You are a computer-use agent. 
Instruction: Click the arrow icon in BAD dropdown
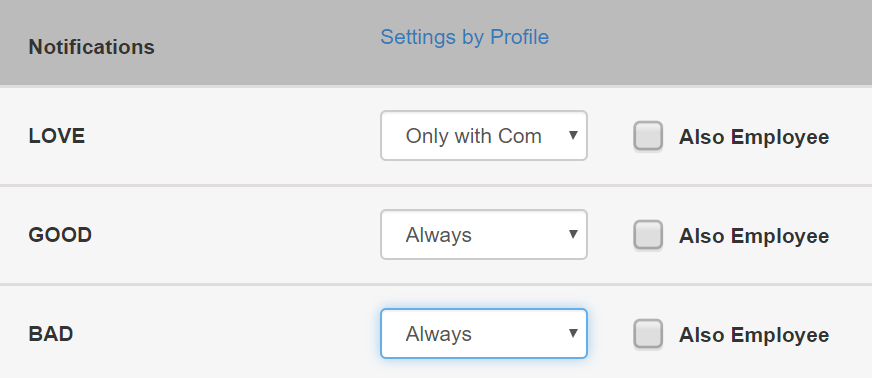pos(573,333)
